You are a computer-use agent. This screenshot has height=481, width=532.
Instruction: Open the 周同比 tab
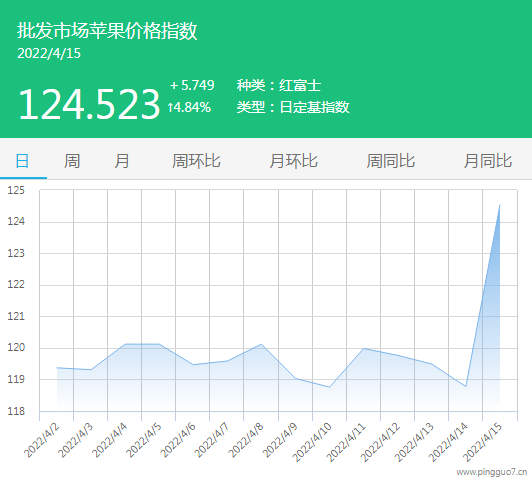(391, 161)
